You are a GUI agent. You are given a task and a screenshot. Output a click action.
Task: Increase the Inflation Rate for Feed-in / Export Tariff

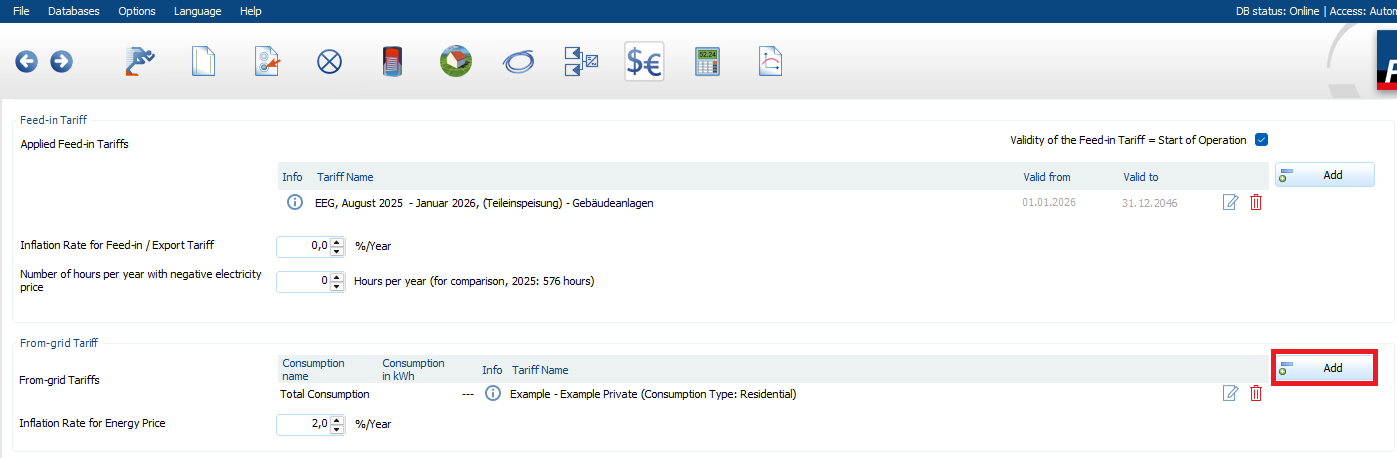tap(337, 241)
